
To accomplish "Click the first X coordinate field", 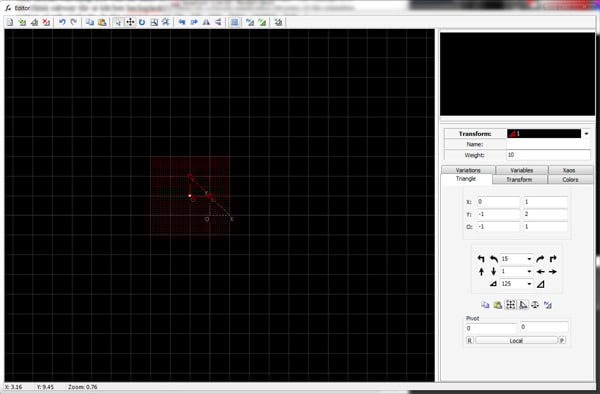I will (x=498, y=202).
